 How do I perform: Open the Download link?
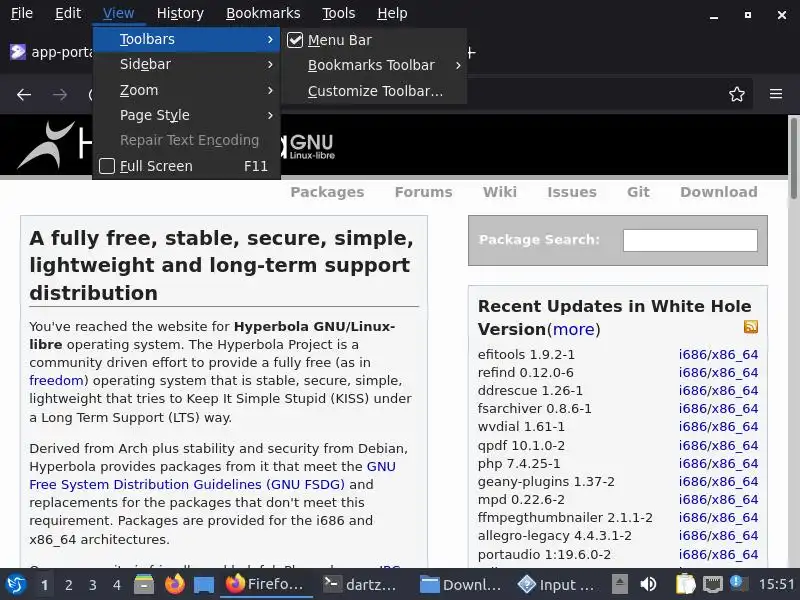[x=718, y=192]
